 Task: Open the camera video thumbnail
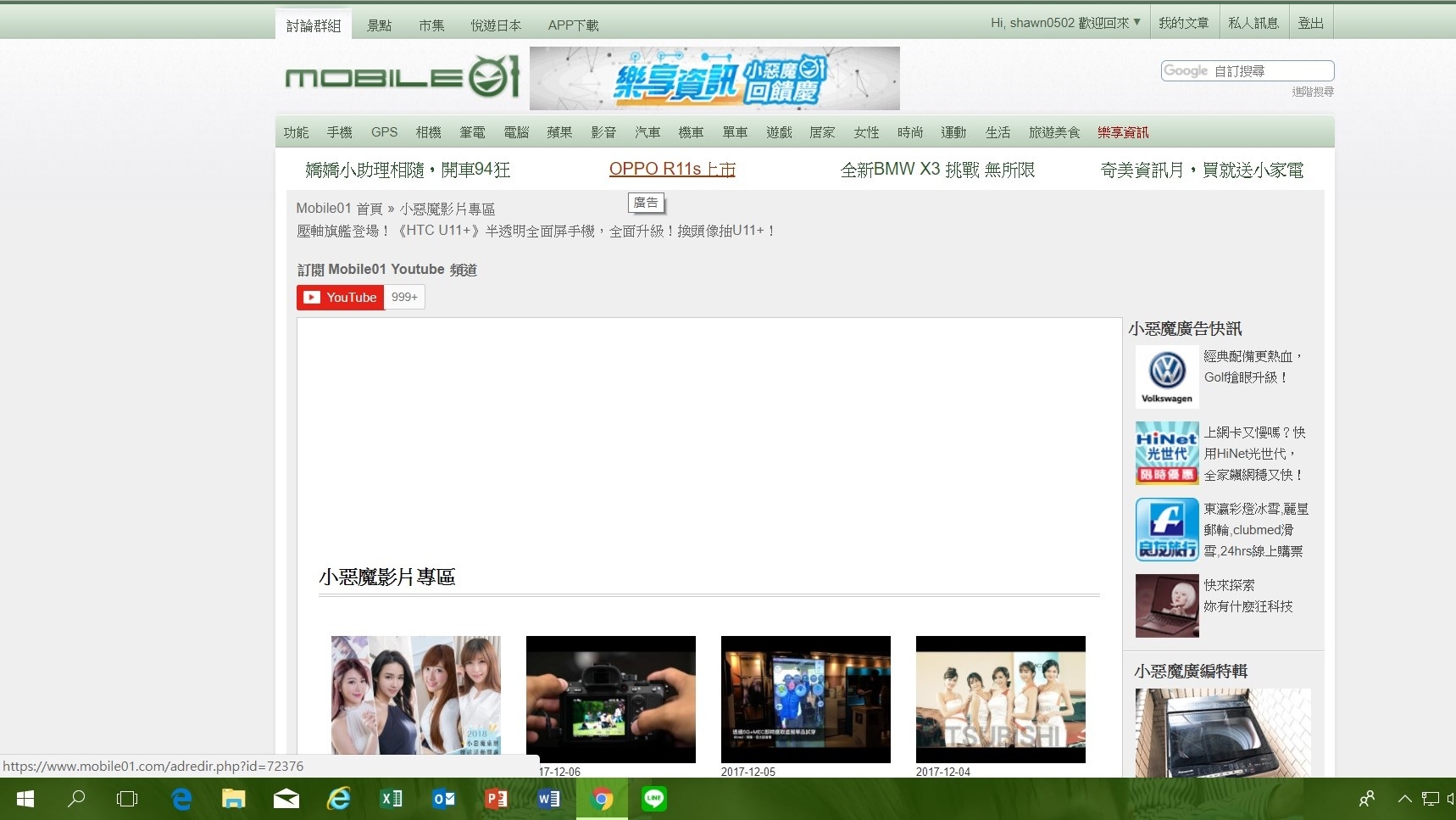click(x=611, y=700)
